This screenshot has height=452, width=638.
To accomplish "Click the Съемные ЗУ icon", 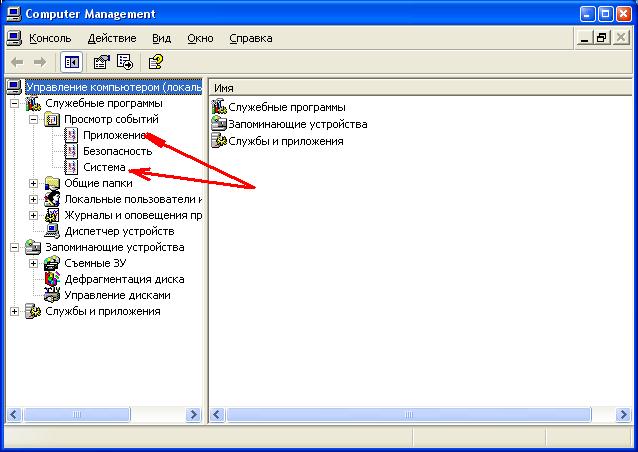I will pos(52,263).
